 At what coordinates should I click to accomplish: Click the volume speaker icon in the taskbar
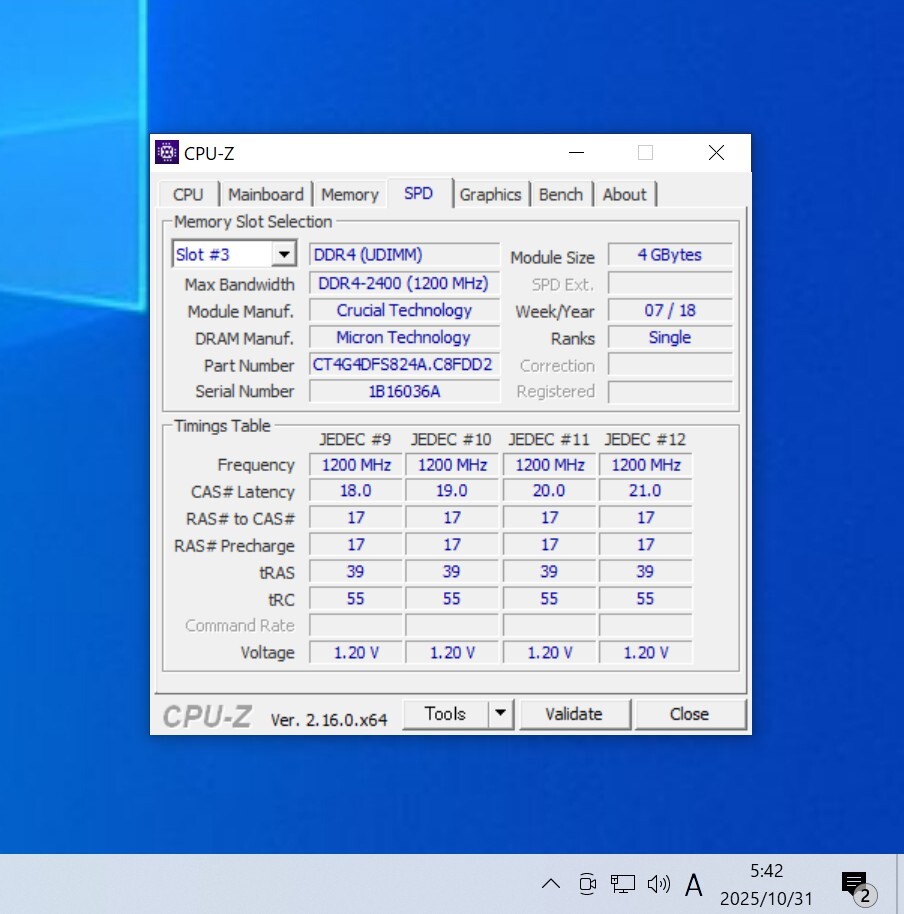point(659,884)
